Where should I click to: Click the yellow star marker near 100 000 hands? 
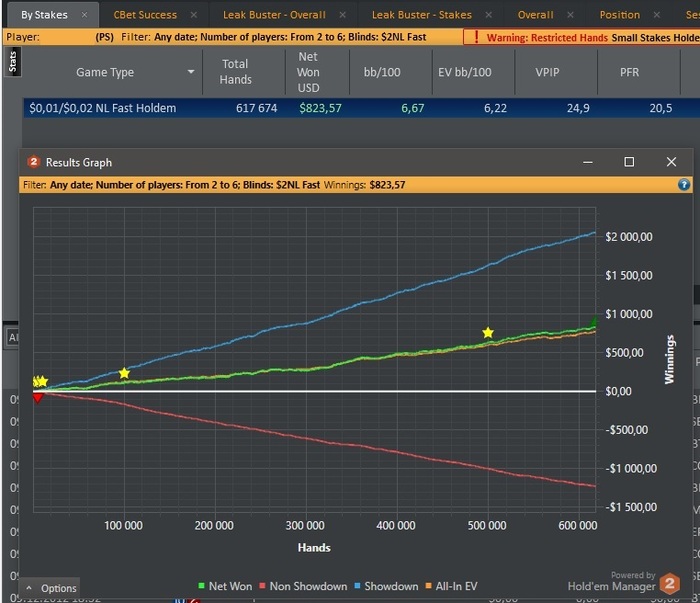[x=124, y=373]
